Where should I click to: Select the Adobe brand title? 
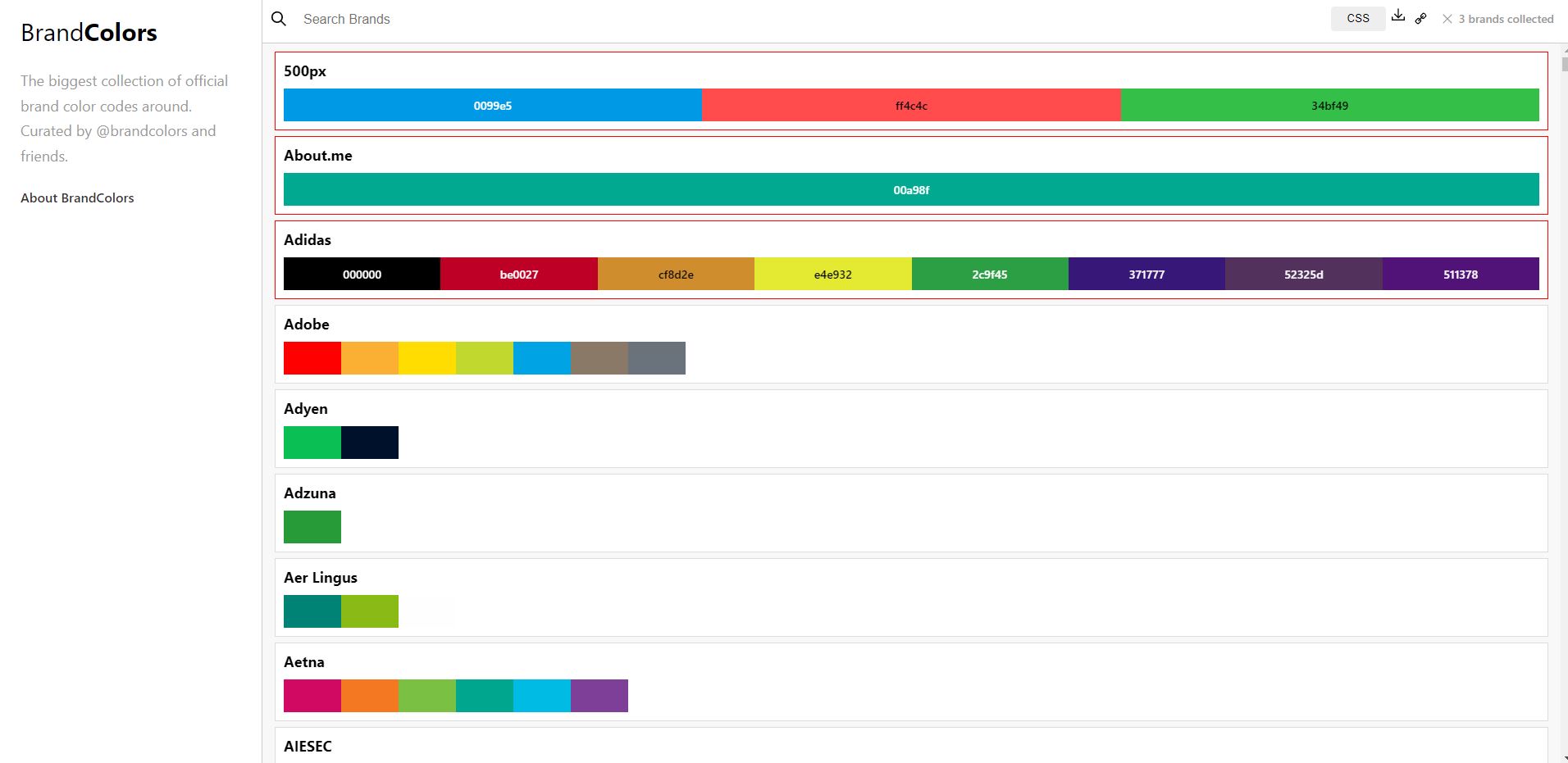point(307,325)
